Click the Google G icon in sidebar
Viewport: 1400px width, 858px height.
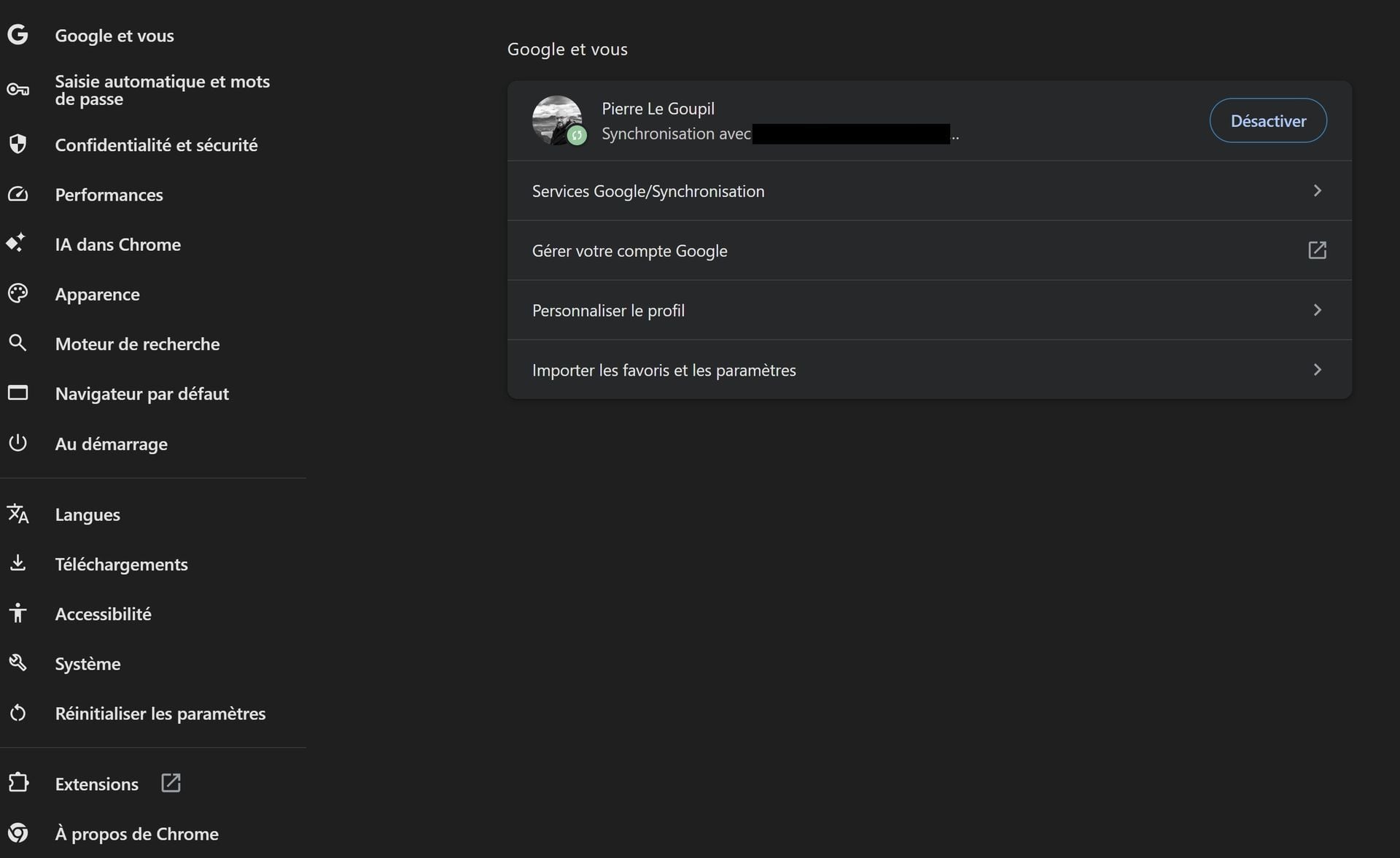[17, 34]
